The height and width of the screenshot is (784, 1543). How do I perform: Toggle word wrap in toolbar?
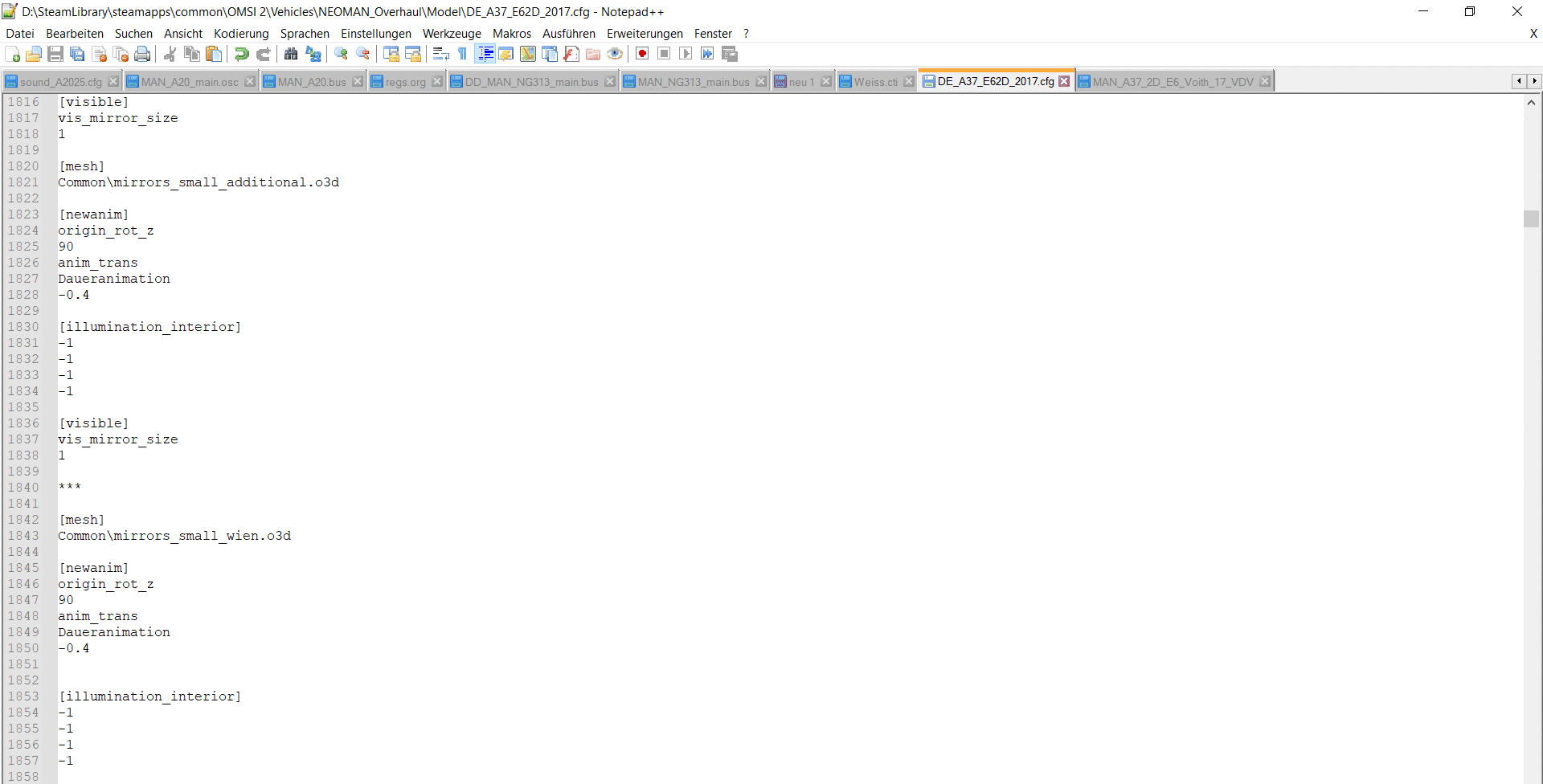tap(440, 54)
